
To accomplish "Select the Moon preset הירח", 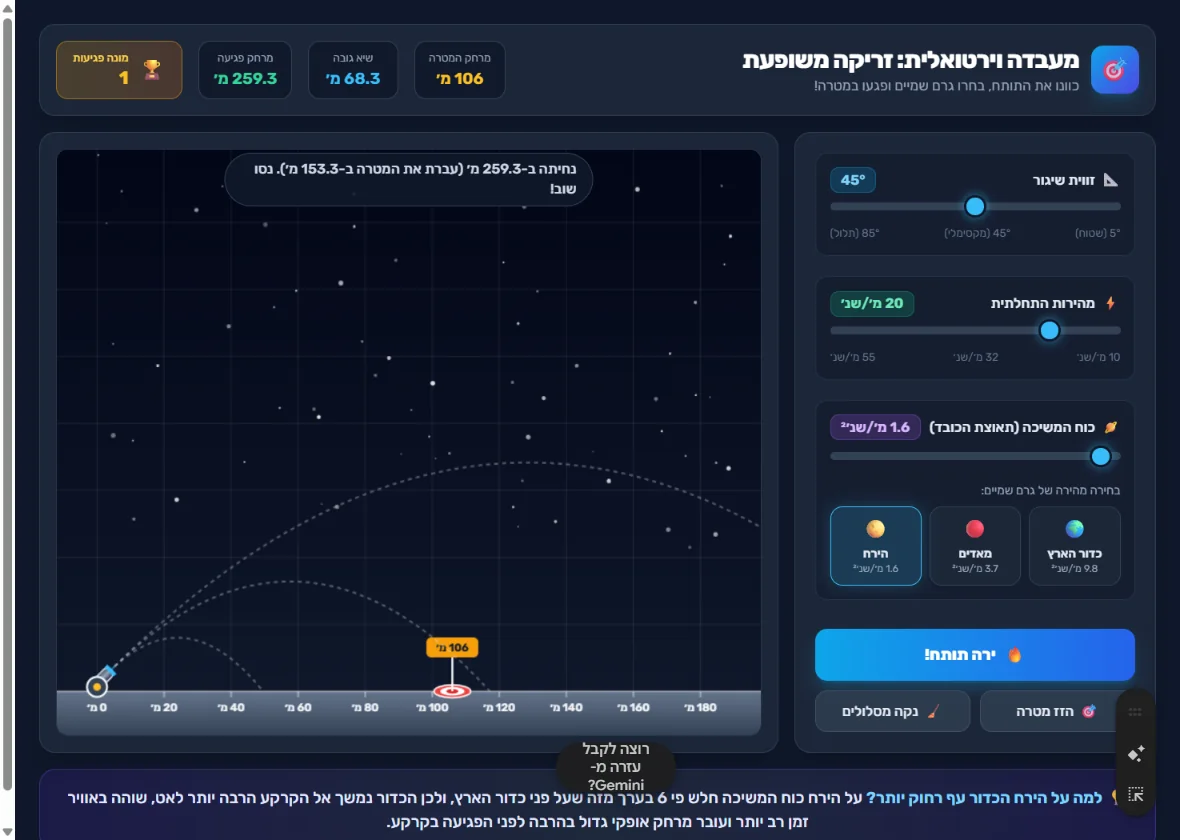I will pos(875,546).
